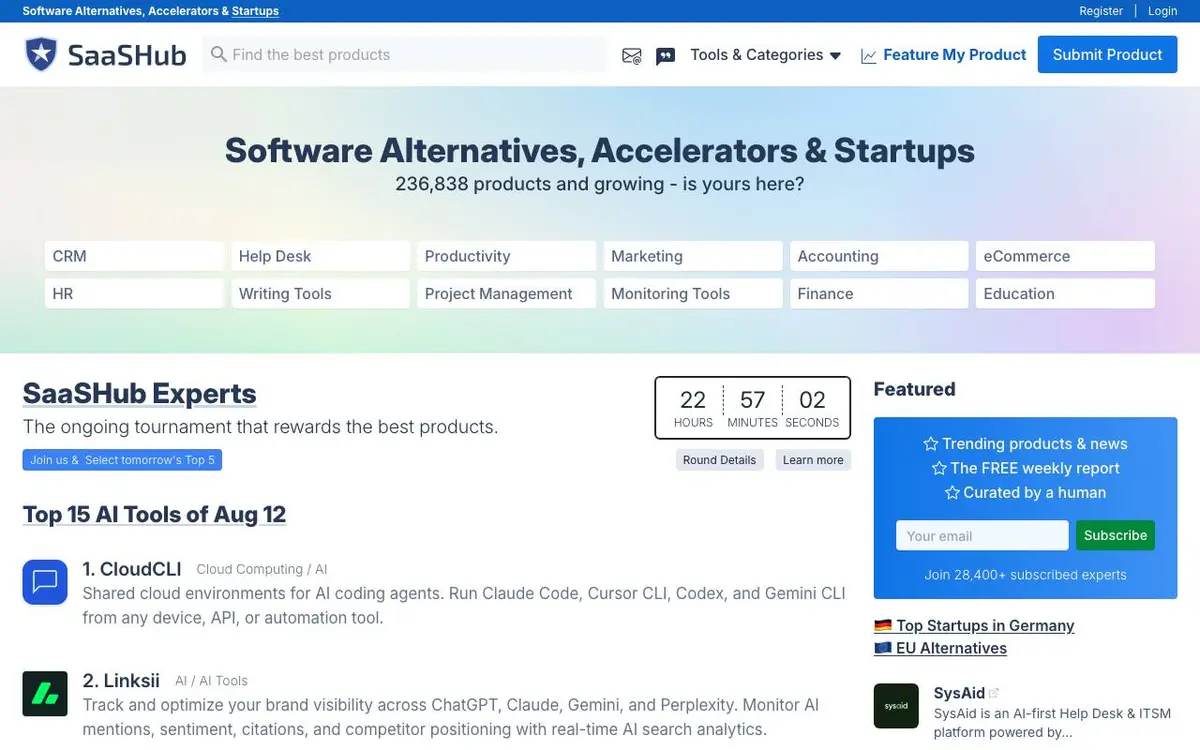The width and height of the screenshot is (1200, 750).
Task: Focus the Your email input field
Action: pos(982,535)
